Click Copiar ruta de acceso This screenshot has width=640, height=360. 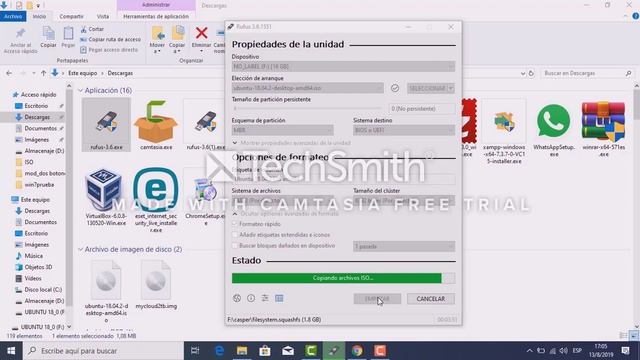(110, 40)
